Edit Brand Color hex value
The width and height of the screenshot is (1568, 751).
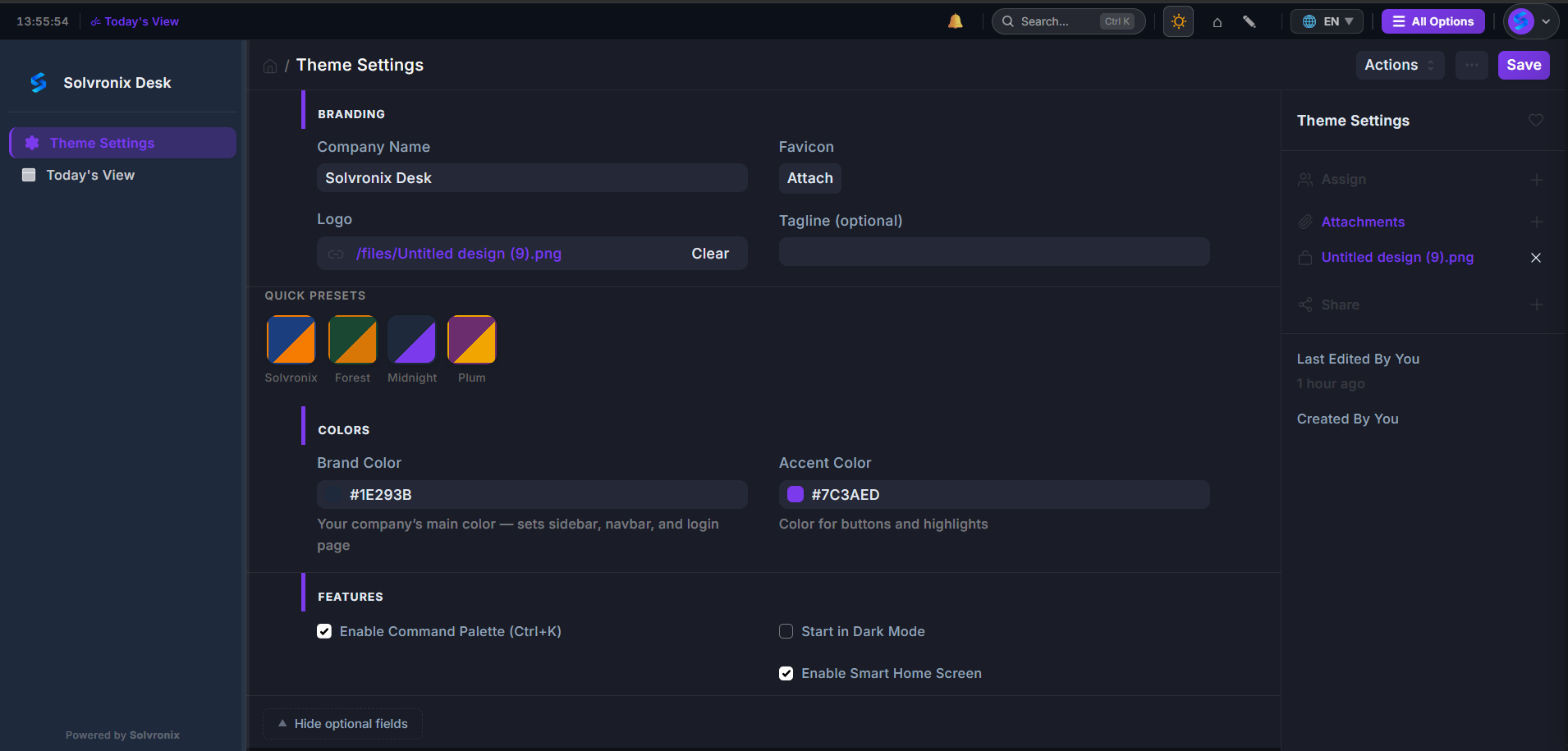[x=532, y=495]
